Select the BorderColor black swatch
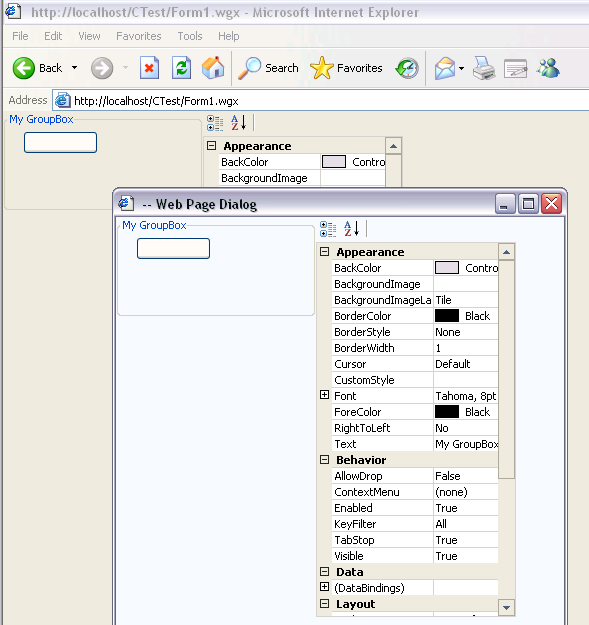 [x=447, y=316]
